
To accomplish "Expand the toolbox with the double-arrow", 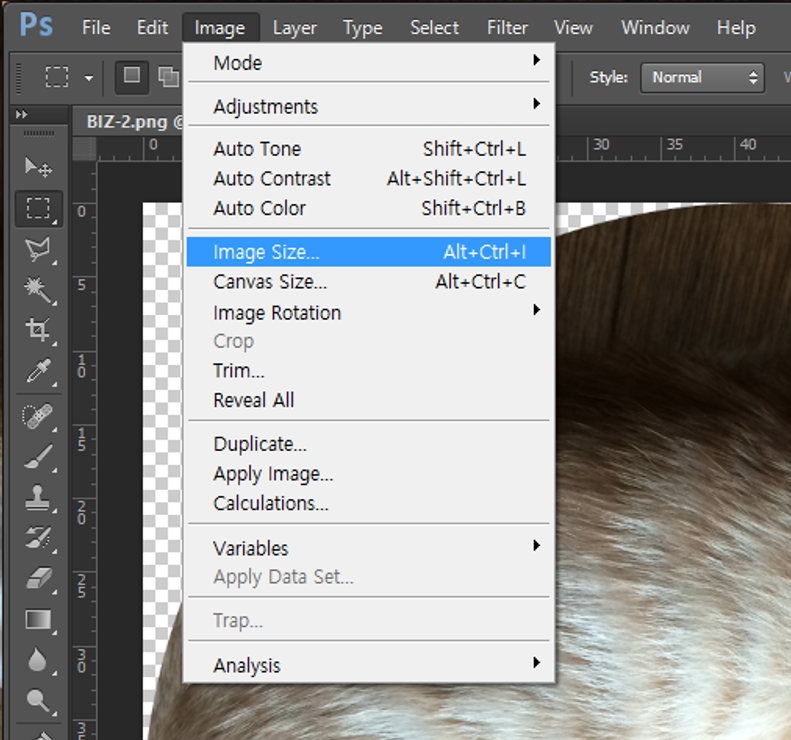I will [21, 115].
